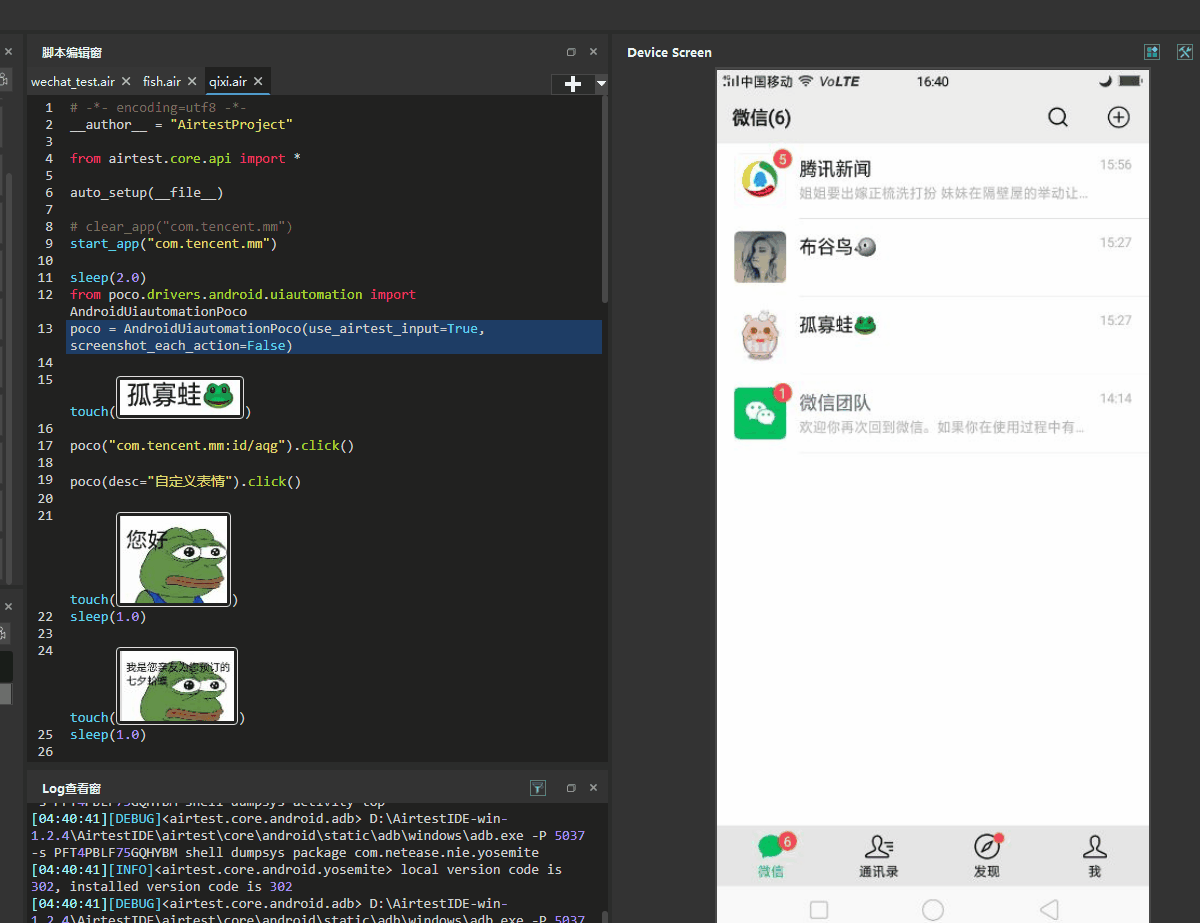Open 微信团队 green avatar icon
Screen dimensions: 1200x923
pyautogui.click(x=760, y=413)
